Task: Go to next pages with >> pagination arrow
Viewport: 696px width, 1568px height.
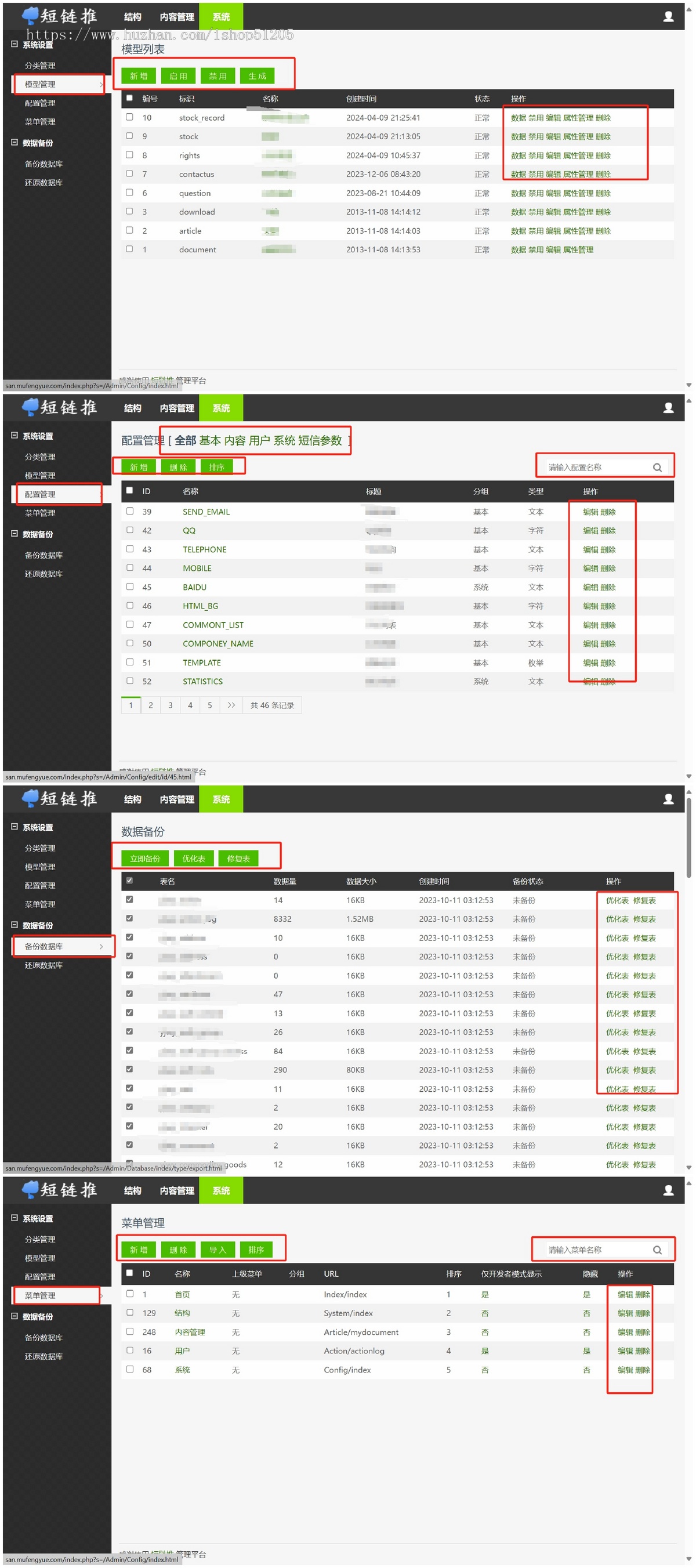Action: tap(231, 705)
